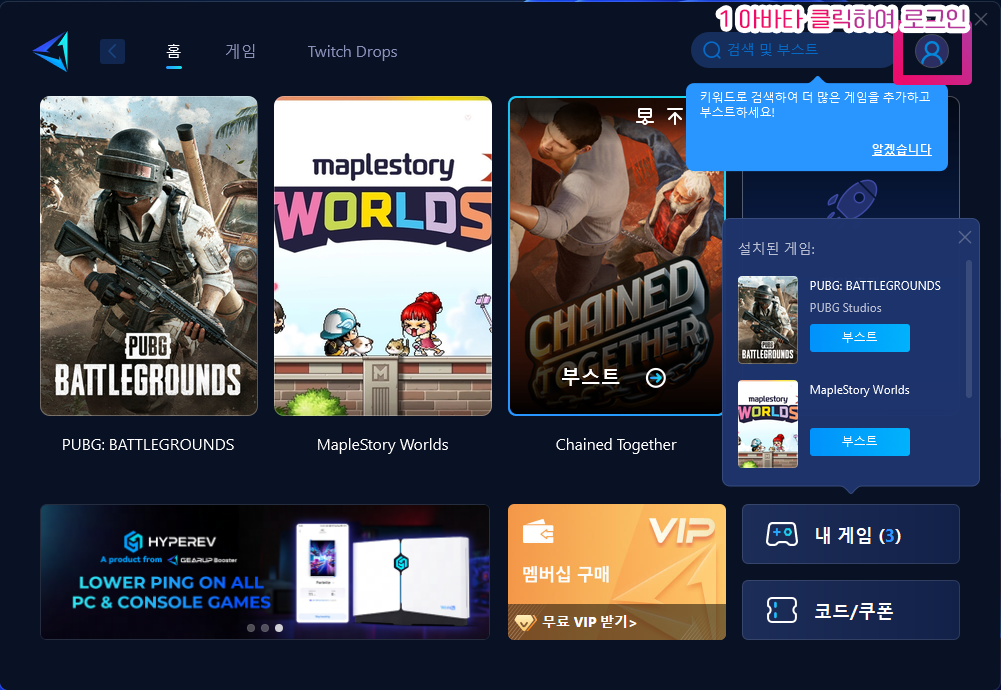Image resolution: width=1001 pixels, height=690 pixels.
Task: Open the Twitch Drops tab
Action: [x=352, y=52]
